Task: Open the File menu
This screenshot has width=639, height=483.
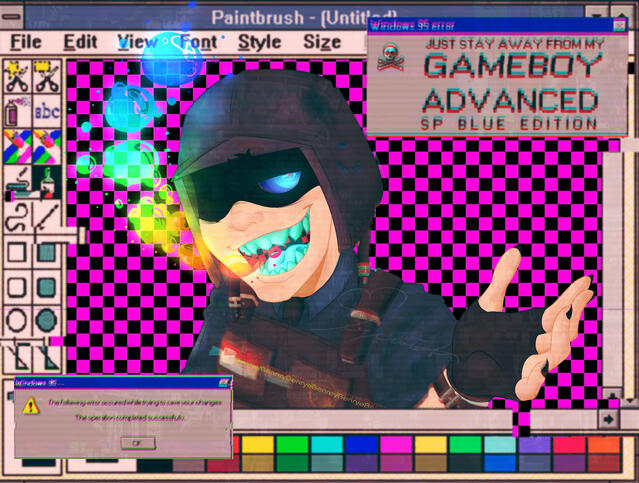Action: (26, 42)
